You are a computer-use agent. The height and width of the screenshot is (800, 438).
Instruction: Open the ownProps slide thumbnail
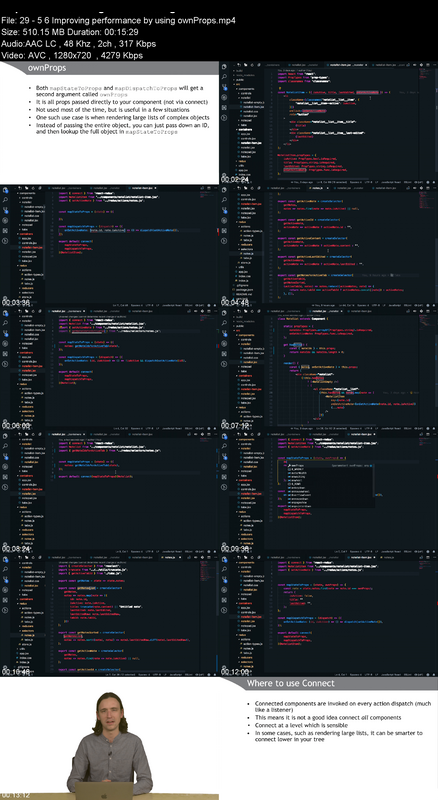click(109, 123)
